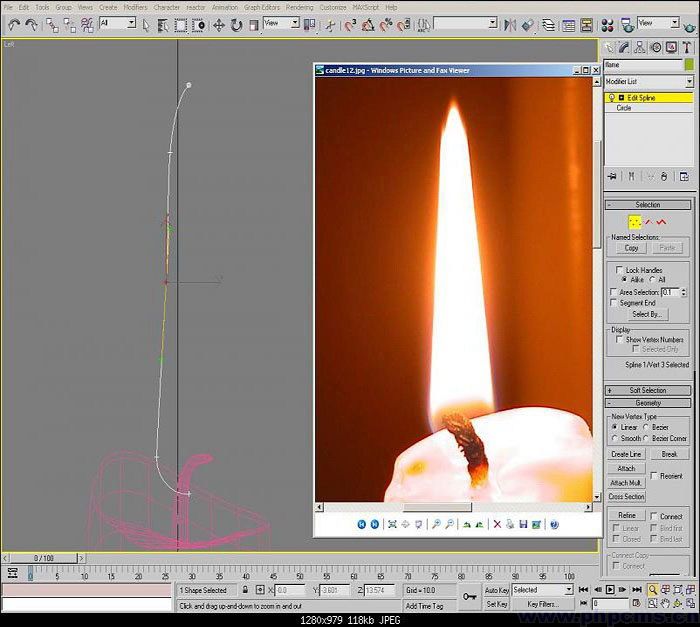The width and height of the screenshot is (700, 627).
Task: Open the Layer Manager
Action: click(x=549, y=25)
